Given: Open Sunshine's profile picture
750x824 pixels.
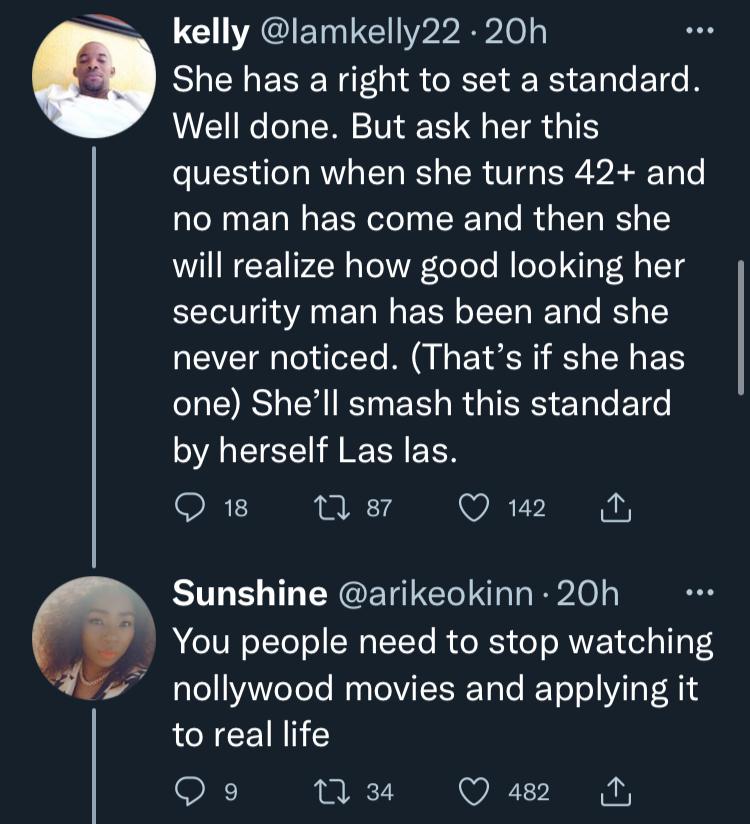Looking at the screenshot, I should [x=94, y=638].
